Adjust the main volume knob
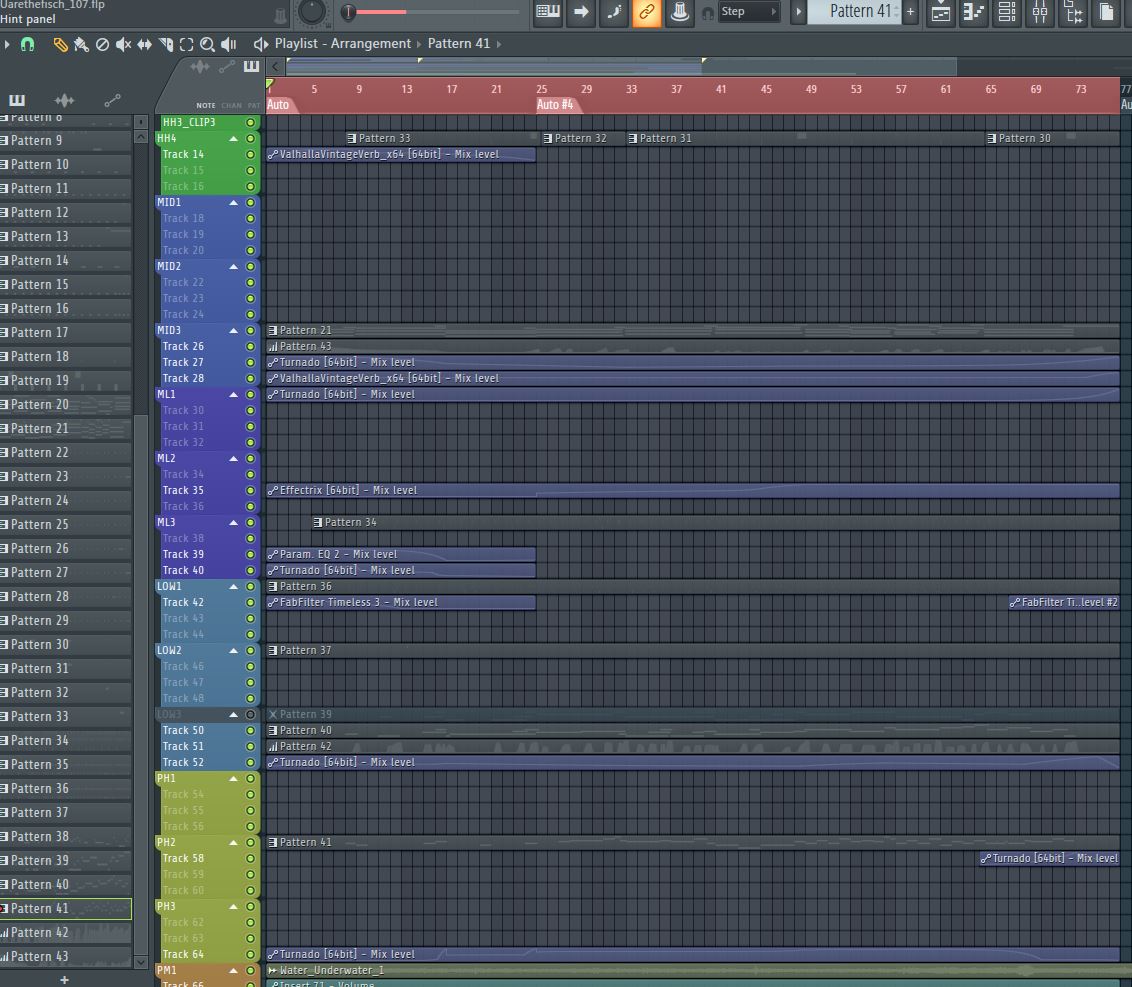1132x987 pixels. 312,10
